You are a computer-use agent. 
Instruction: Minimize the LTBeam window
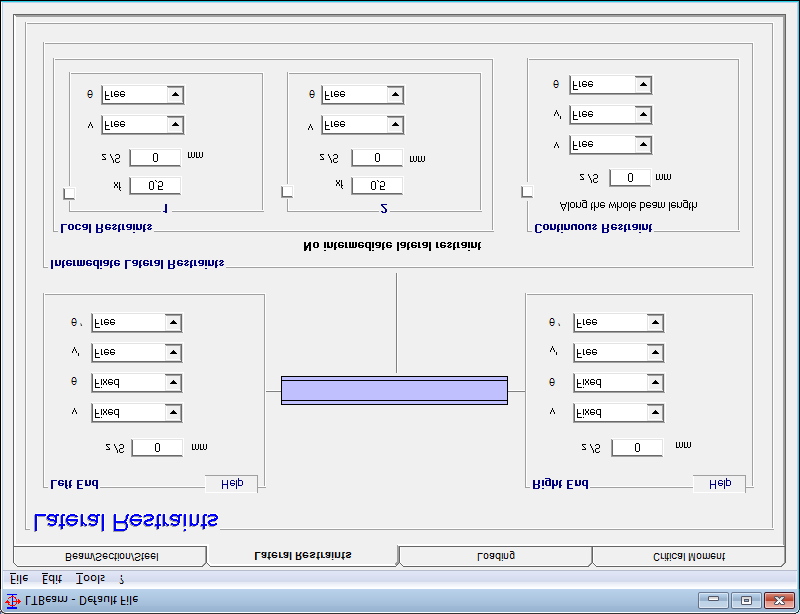pyautogui.click(x=714, y=600)
